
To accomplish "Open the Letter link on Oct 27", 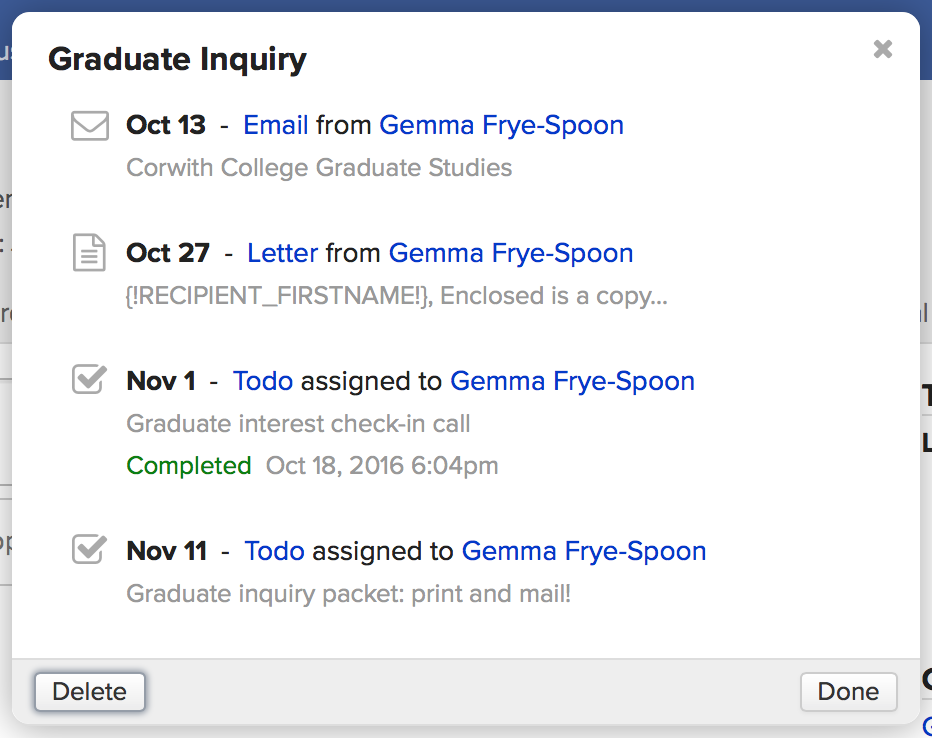I will [x=283, y=253].
